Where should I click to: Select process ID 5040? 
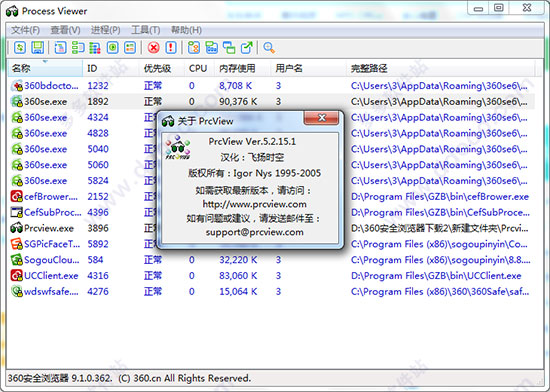click(98, 149)
